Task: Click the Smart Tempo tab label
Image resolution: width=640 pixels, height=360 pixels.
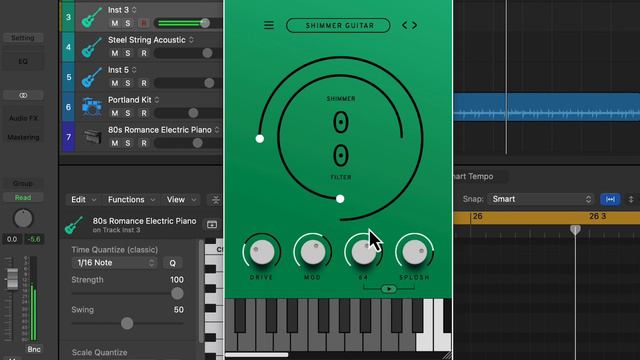Action: click(473, 177)
